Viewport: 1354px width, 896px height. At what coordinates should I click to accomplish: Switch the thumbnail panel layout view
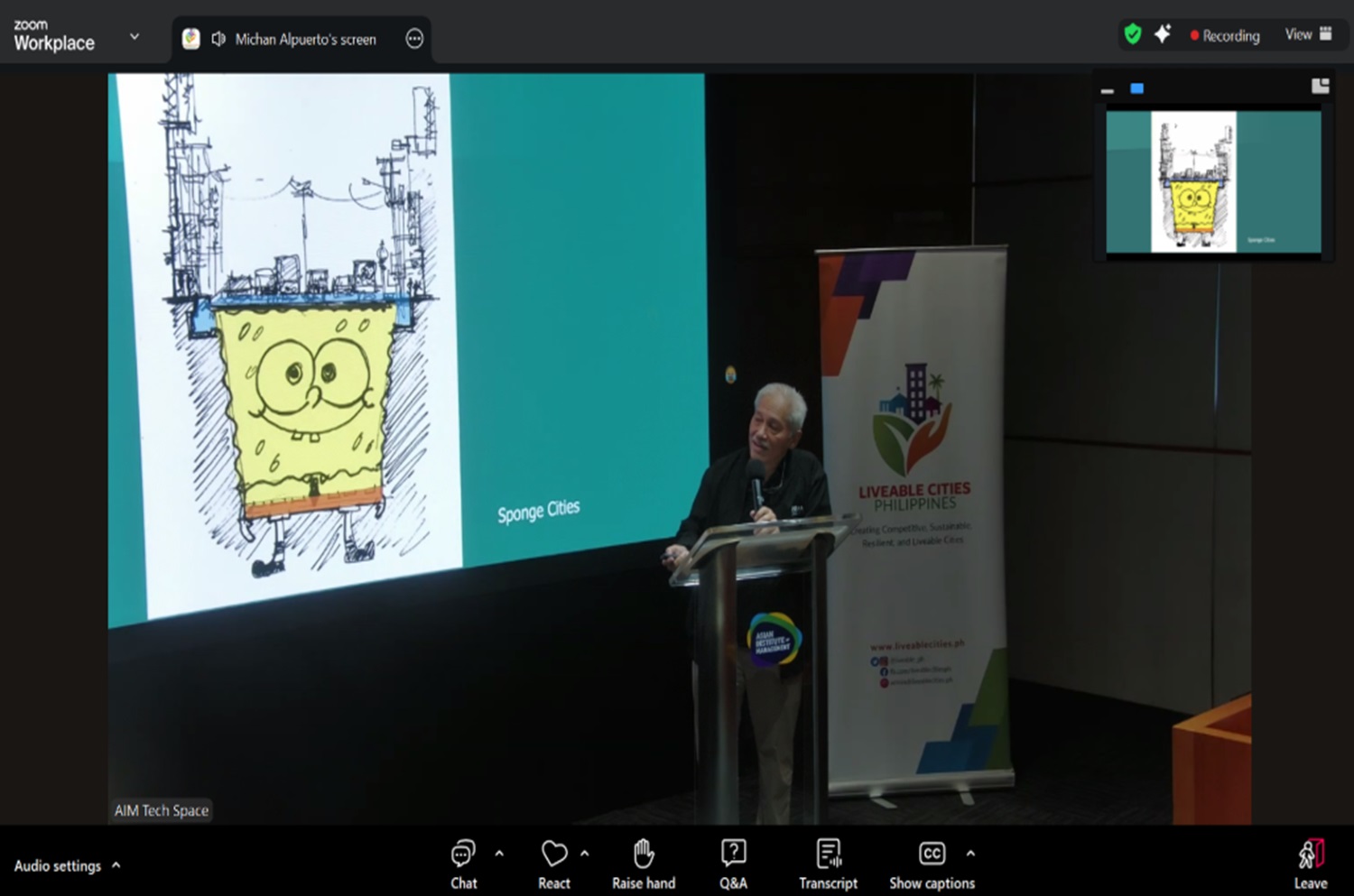(1320, 87)
